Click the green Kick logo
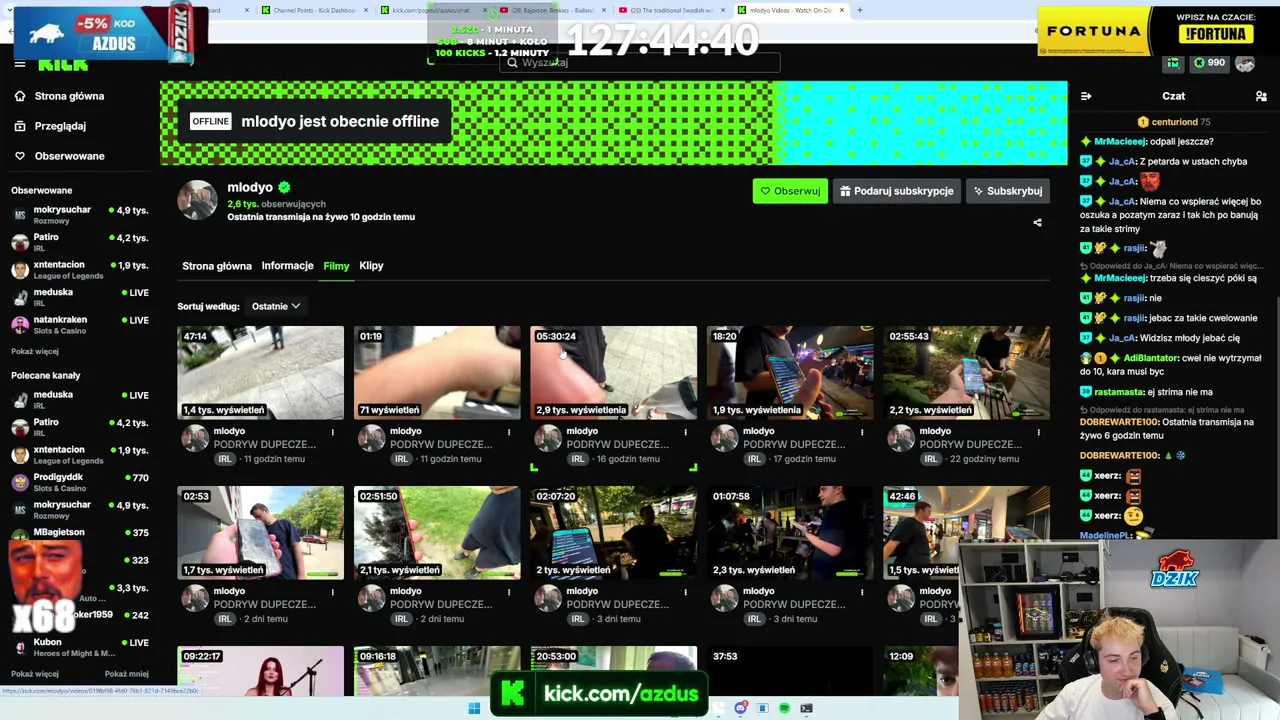This screenshot has height=720, width=1280. (63, 65)
